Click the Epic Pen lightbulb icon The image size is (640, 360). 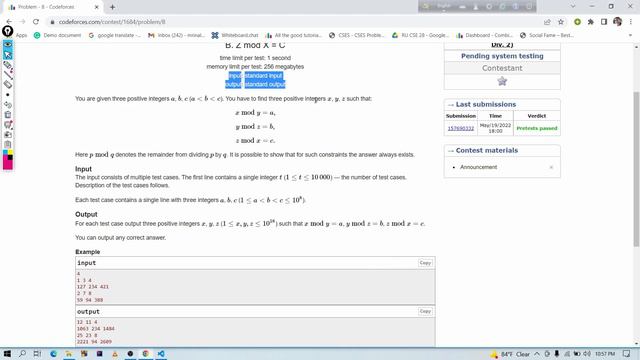point(7,31)
